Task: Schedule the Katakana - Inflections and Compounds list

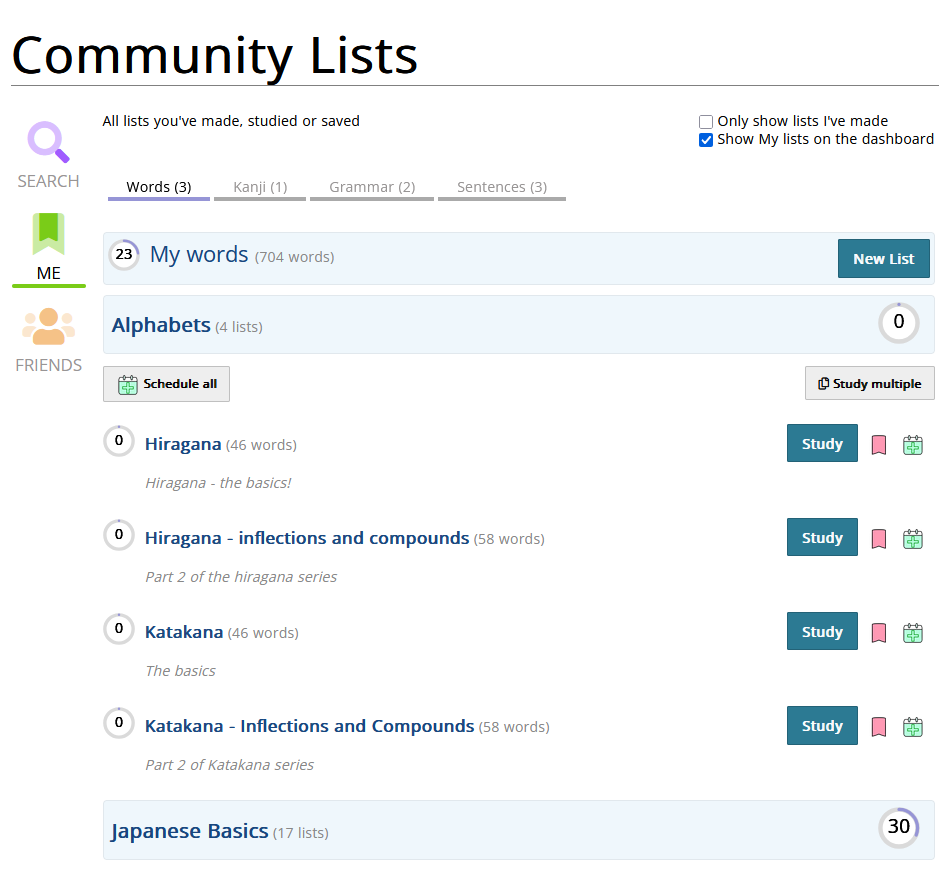Action: point(913,727)
